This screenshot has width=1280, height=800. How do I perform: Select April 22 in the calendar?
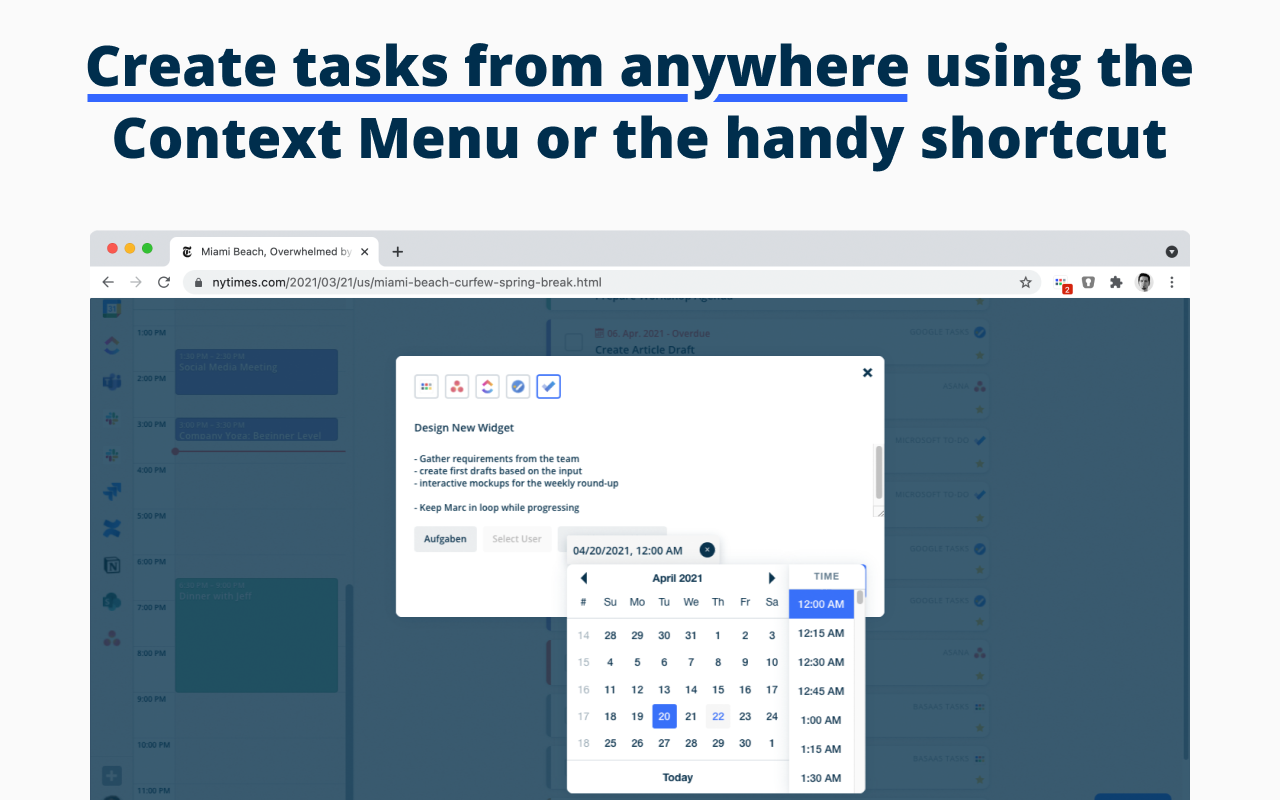[x=718, y=716]
